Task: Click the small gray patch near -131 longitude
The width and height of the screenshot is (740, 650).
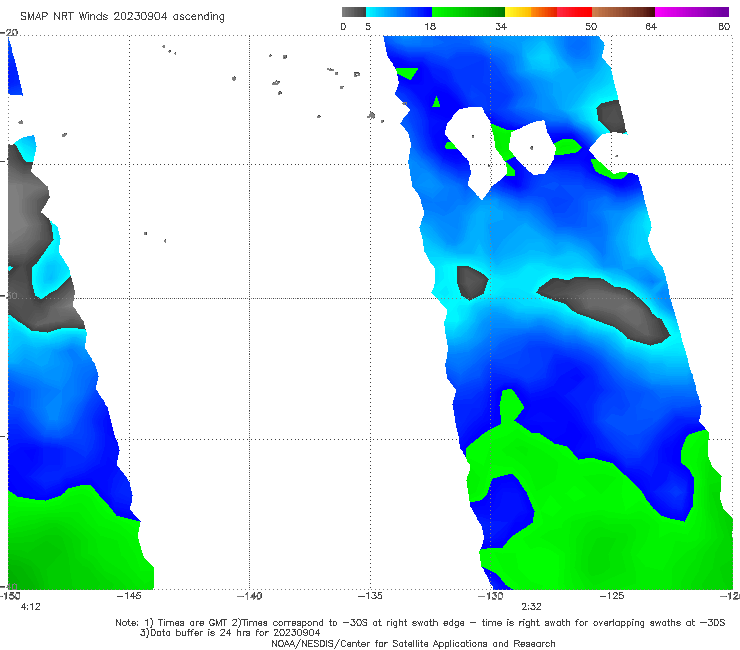Action: point(471,282)
